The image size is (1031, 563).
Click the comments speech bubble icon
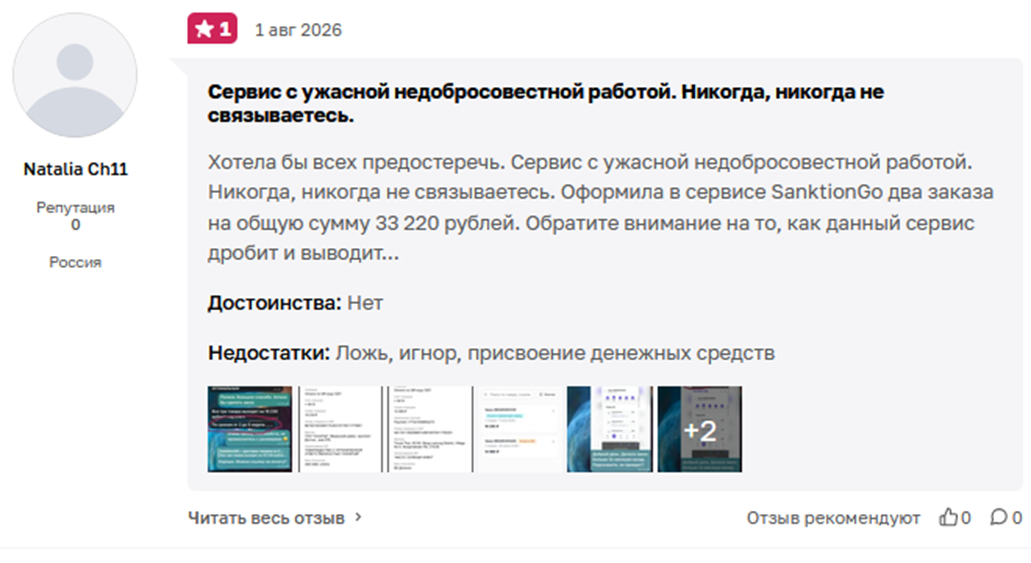pyautogui.click(x=999, y=518)
